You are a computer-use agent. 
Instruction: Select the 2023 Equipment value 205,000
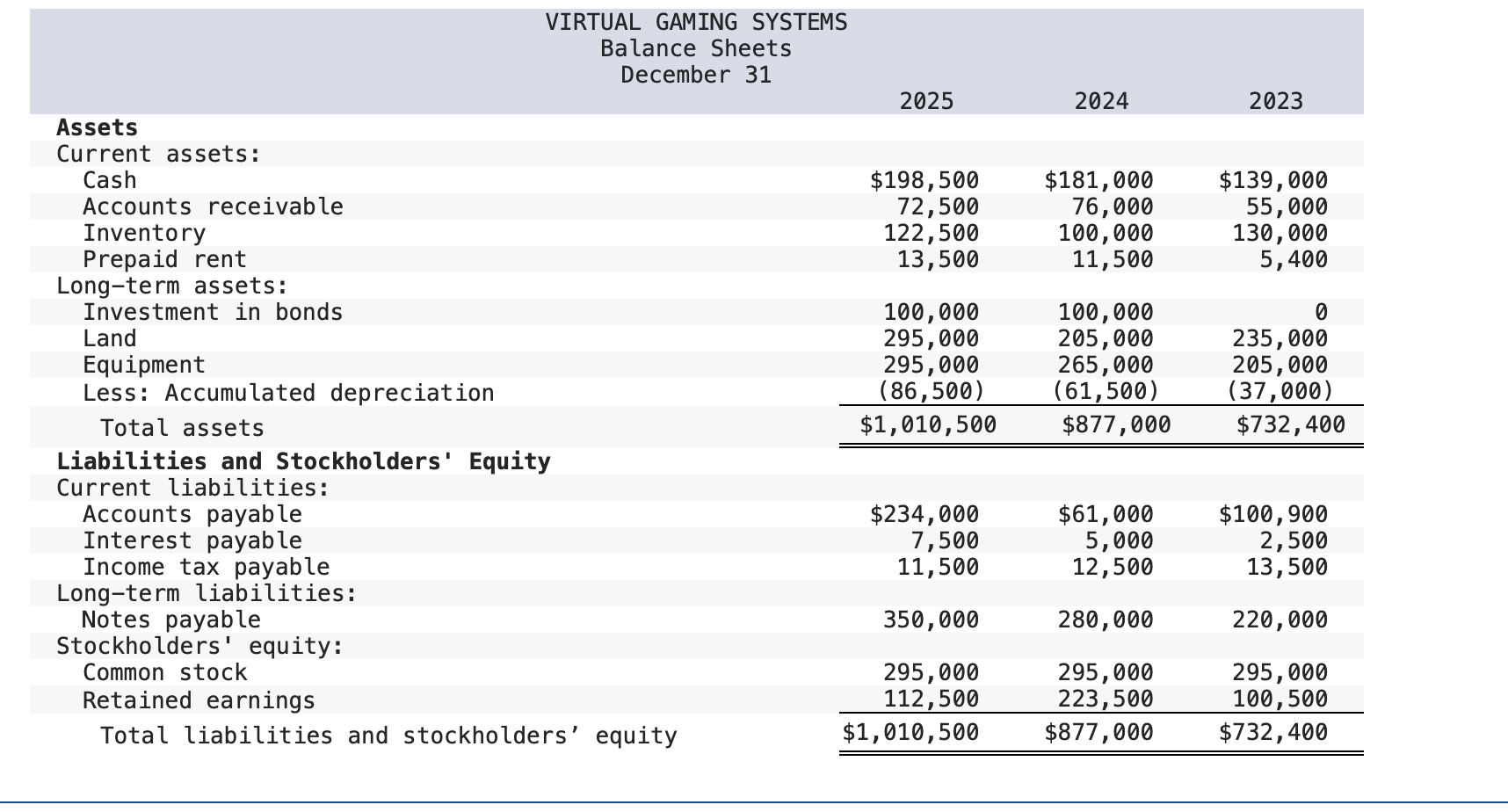coord(1280,365)
